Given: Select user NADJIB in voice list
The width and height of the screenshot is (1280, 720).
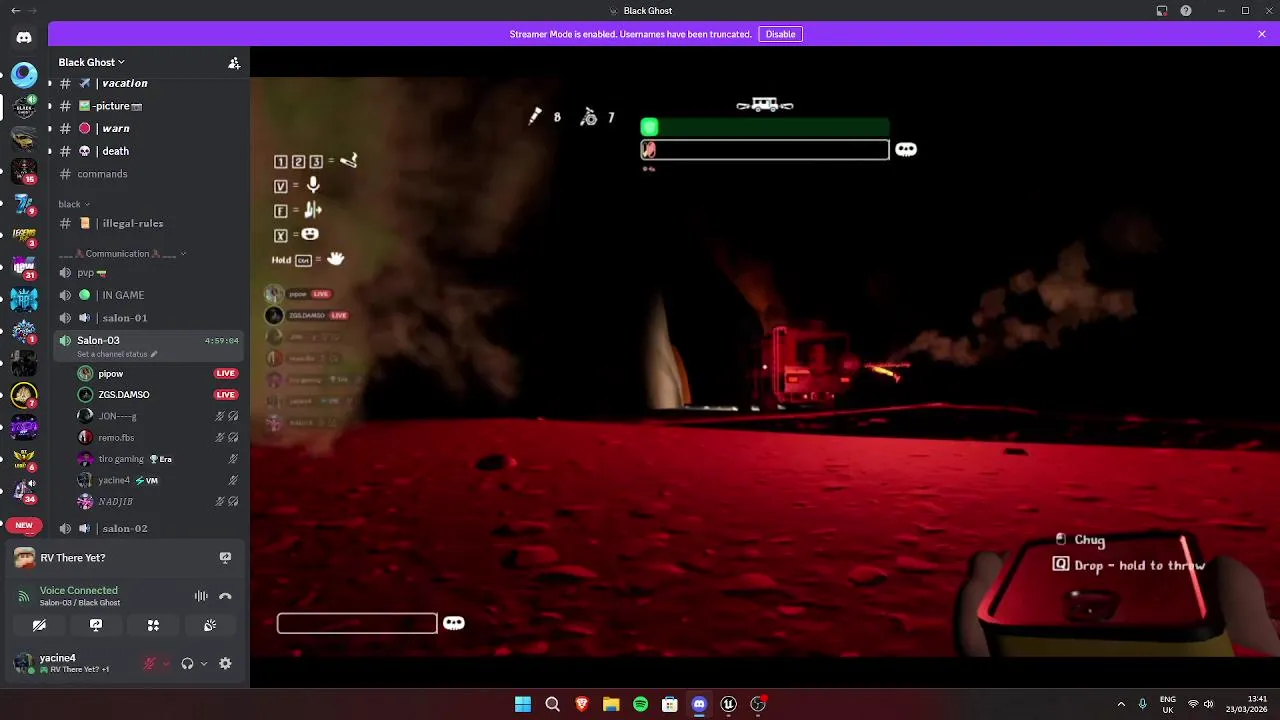Looking at the screenshot, I should click(158, 502).
